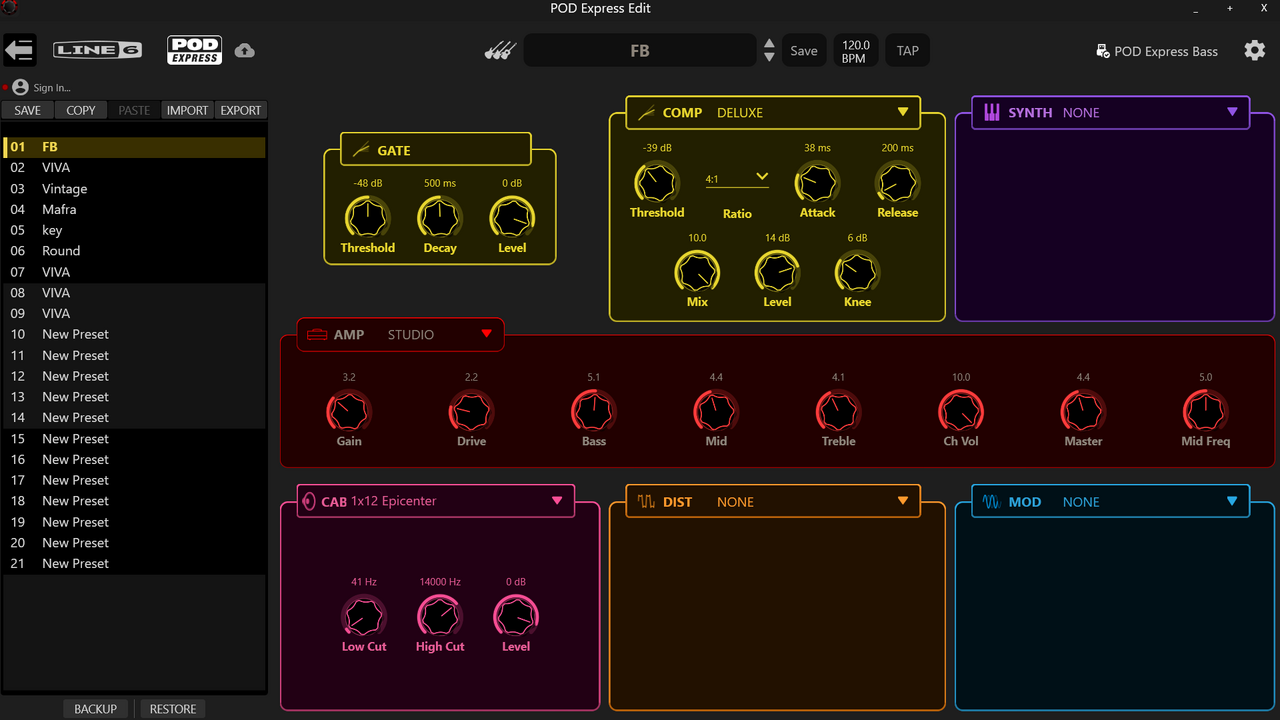
Task: Open the CAB model dropdown arrow
Action: click(557, 501)
